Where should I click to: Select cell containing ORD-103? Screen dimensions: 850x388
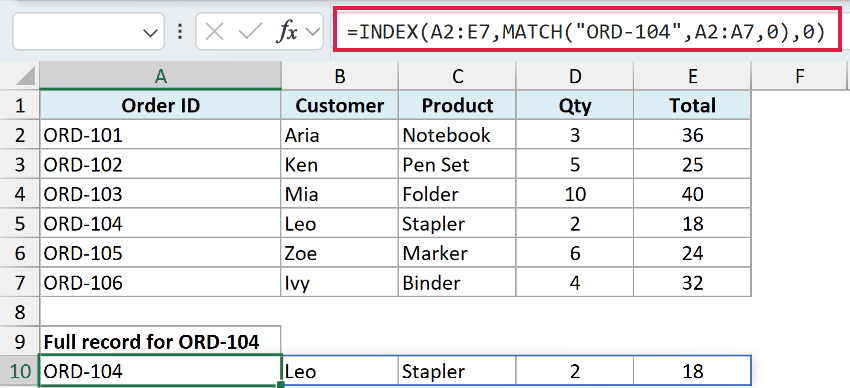(x=160, y=194)
